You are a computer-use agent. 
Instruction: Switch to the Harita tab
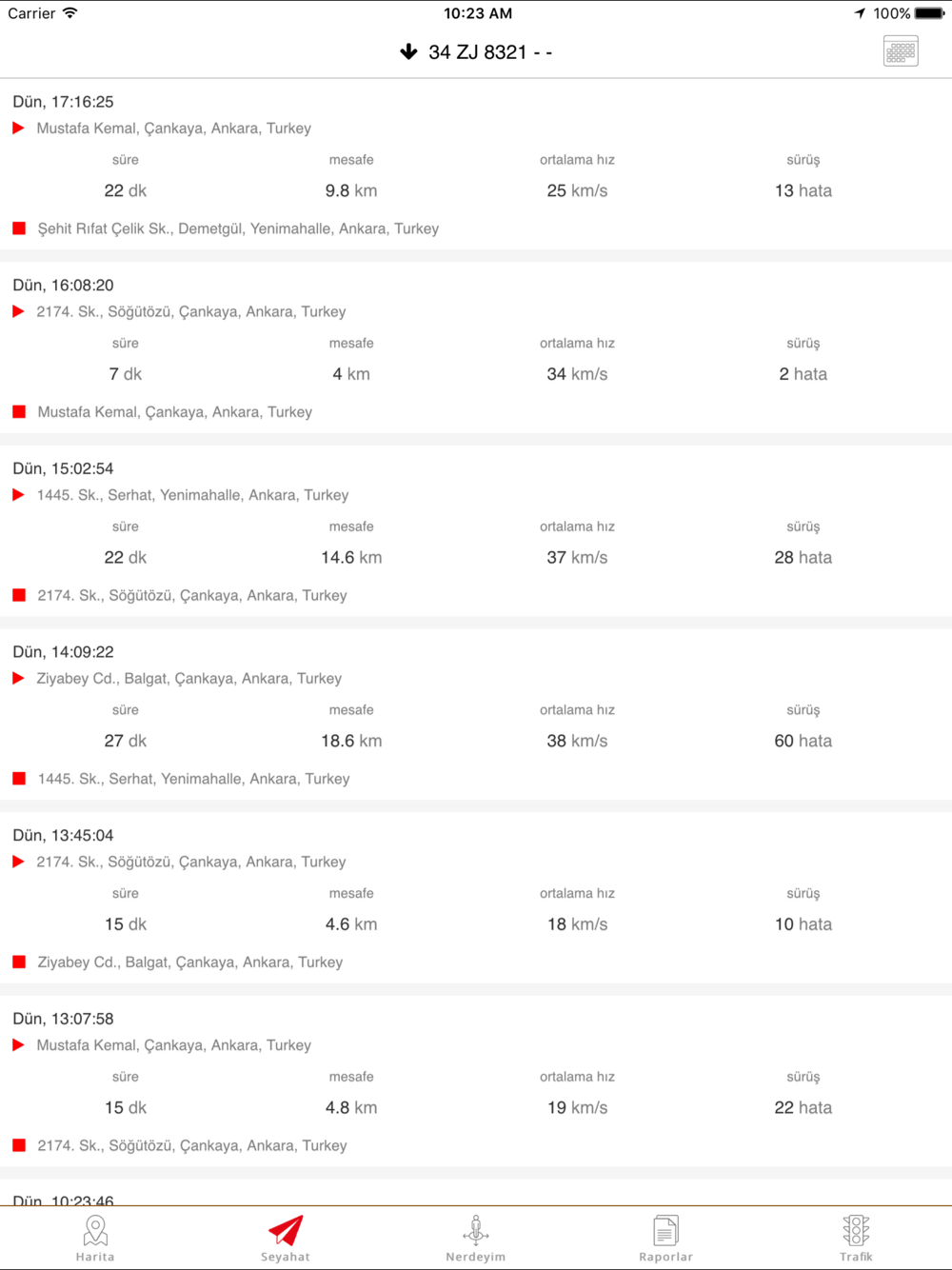(95, 1238)
